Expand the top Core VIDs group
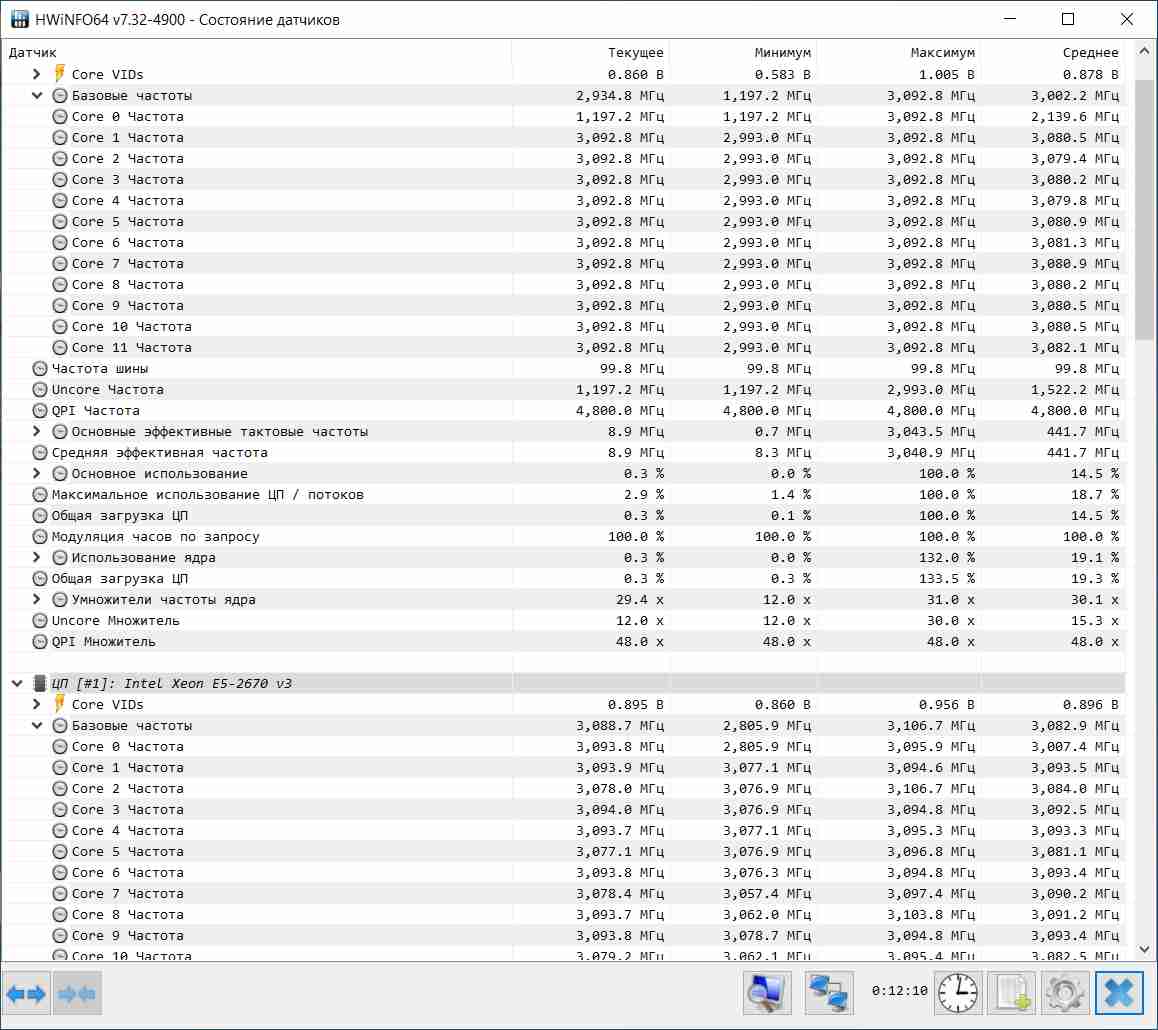 point(37,74)
